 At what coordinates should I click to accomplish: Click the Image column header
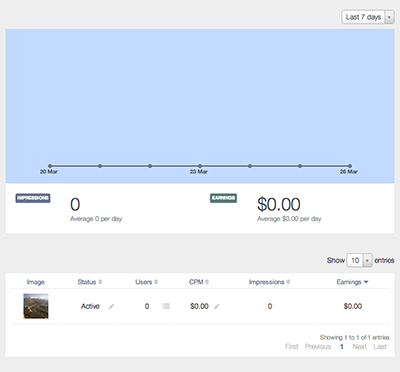tap(36, 282)
